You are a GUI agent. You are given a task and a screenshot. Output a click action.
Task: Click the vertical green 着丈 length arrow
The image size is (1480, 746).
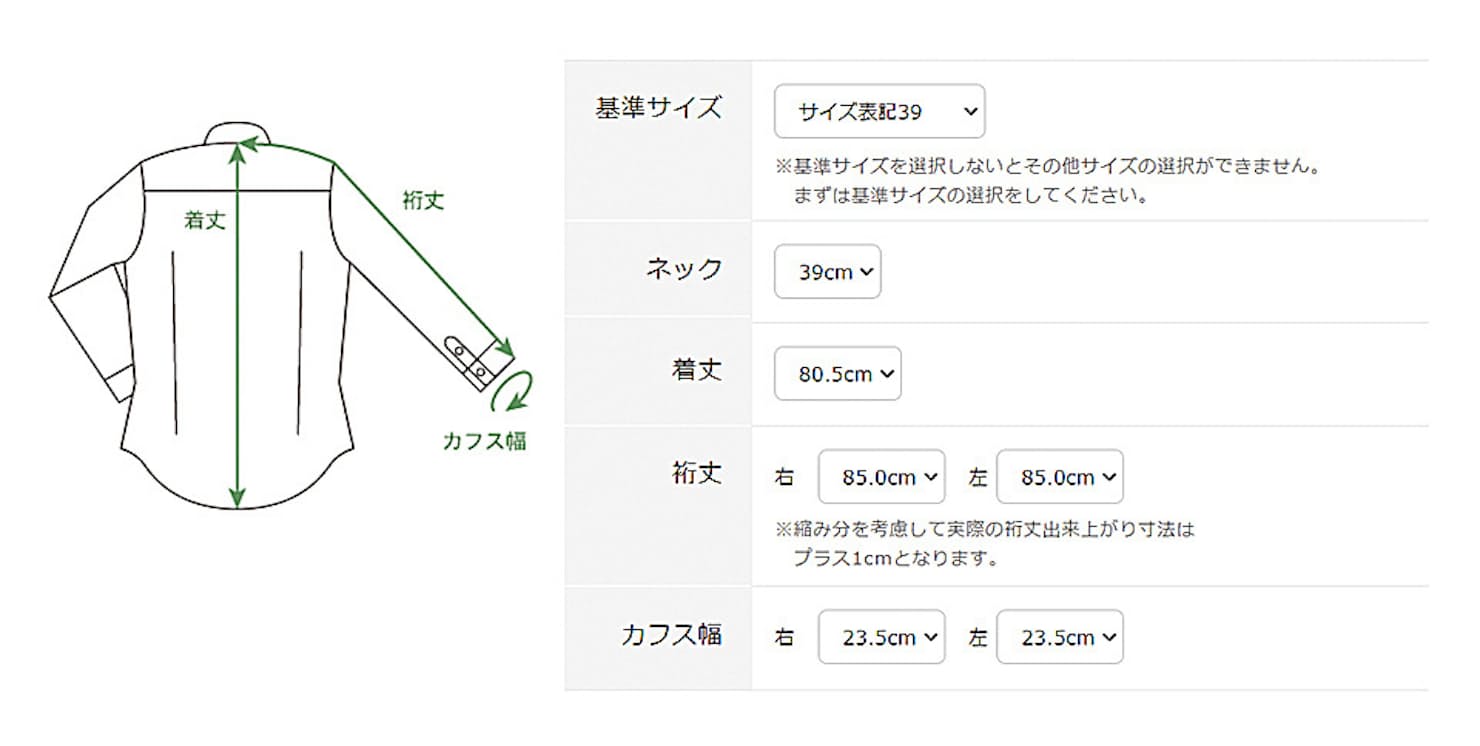point(237,330)
